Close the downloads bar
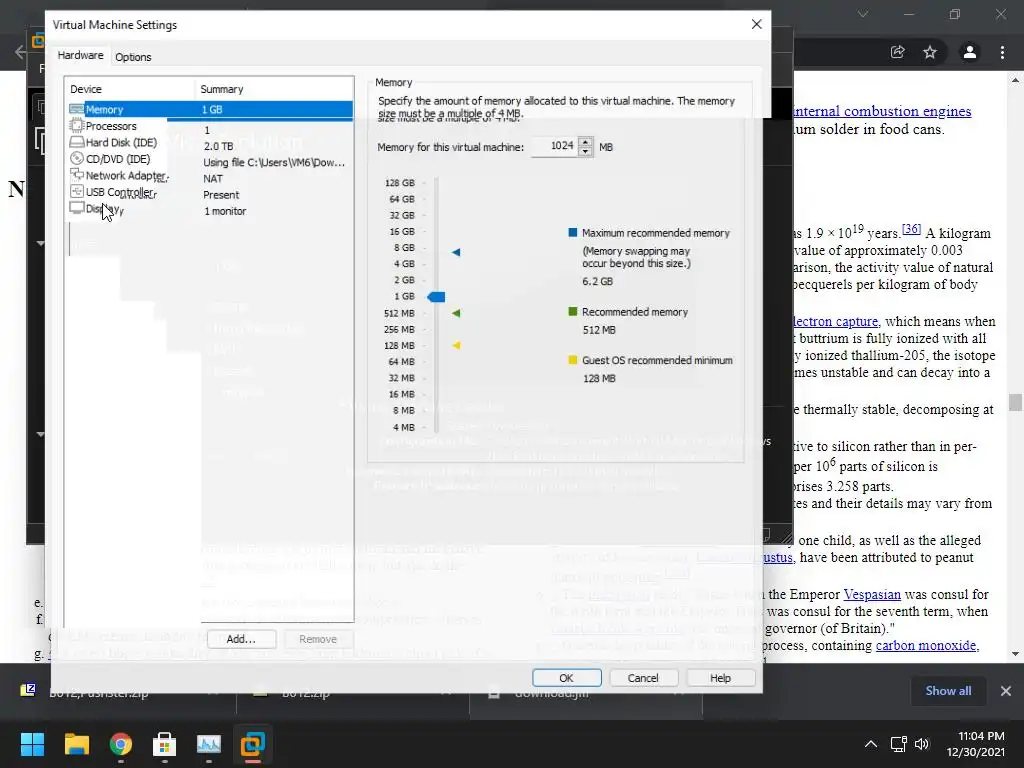The width and height of the screenshot is (1024, 768). [x=1006, y=691]
